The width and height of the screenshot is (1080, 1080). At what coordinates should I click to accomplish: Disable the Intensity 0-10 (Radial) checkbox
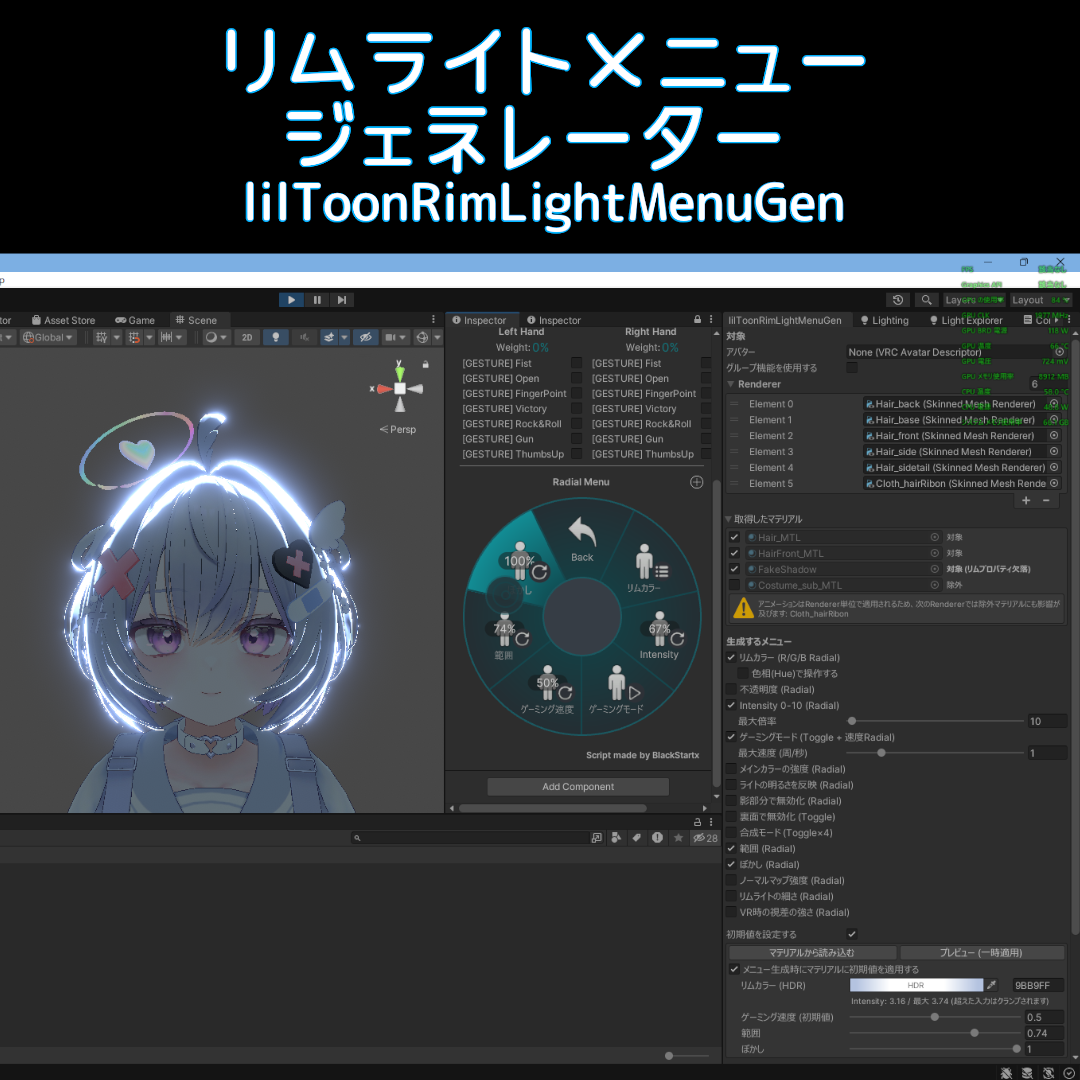pos(731,705)
